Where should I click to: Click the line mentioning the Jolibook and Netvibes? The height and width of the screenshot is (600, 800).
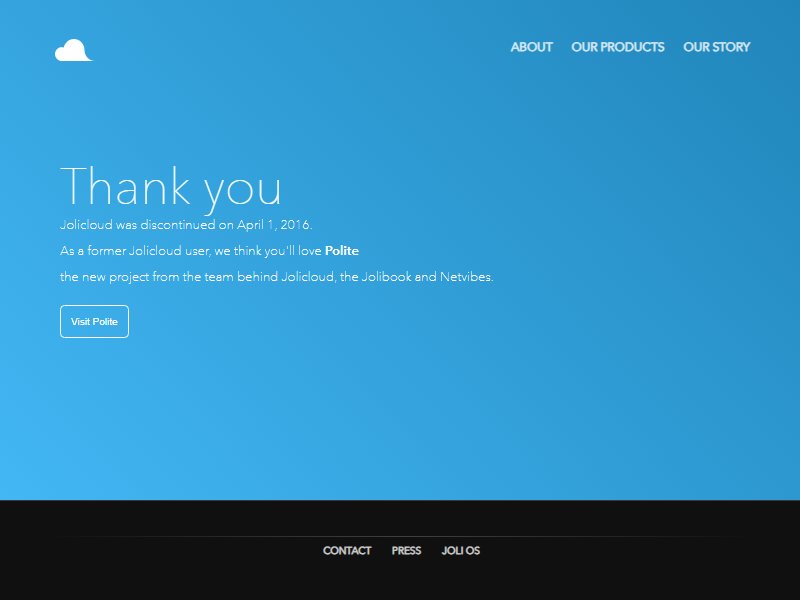[x=277, y=277]
